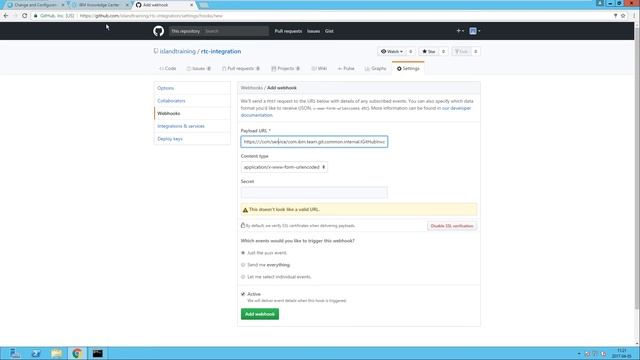The height and width of the screenshot is (360, 640).
Task: Open PowerShell taskbar icon
Action: (x=36, y=353)
